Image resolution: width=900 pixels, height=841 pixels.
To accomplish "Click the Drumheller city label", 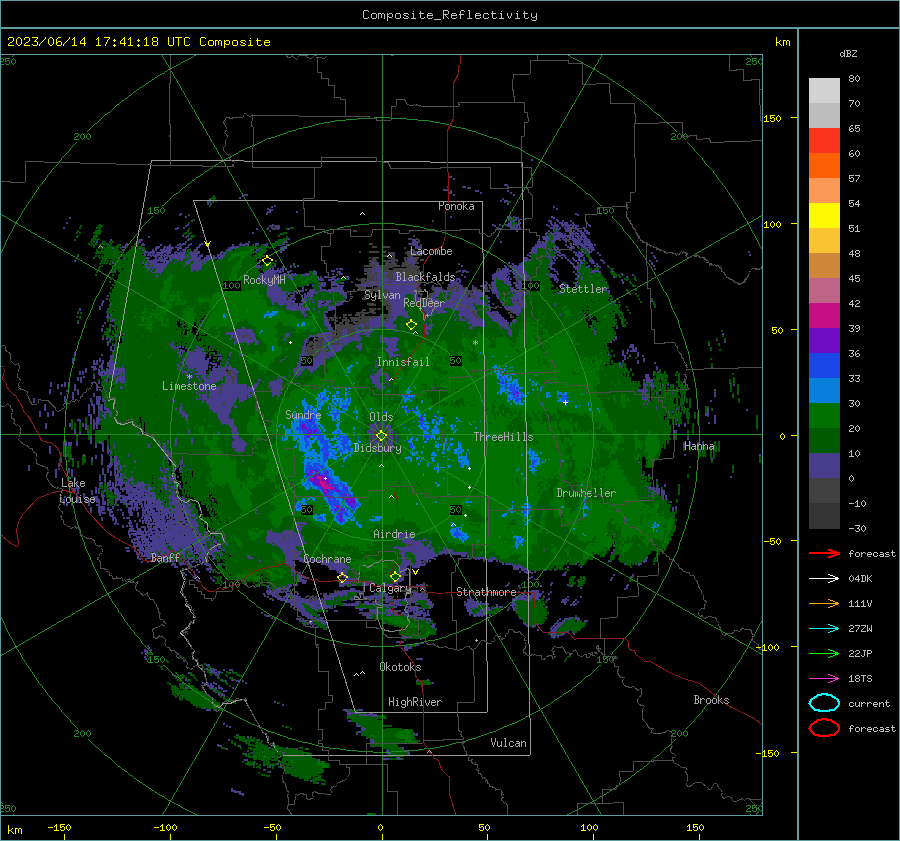I will (586, 493).
